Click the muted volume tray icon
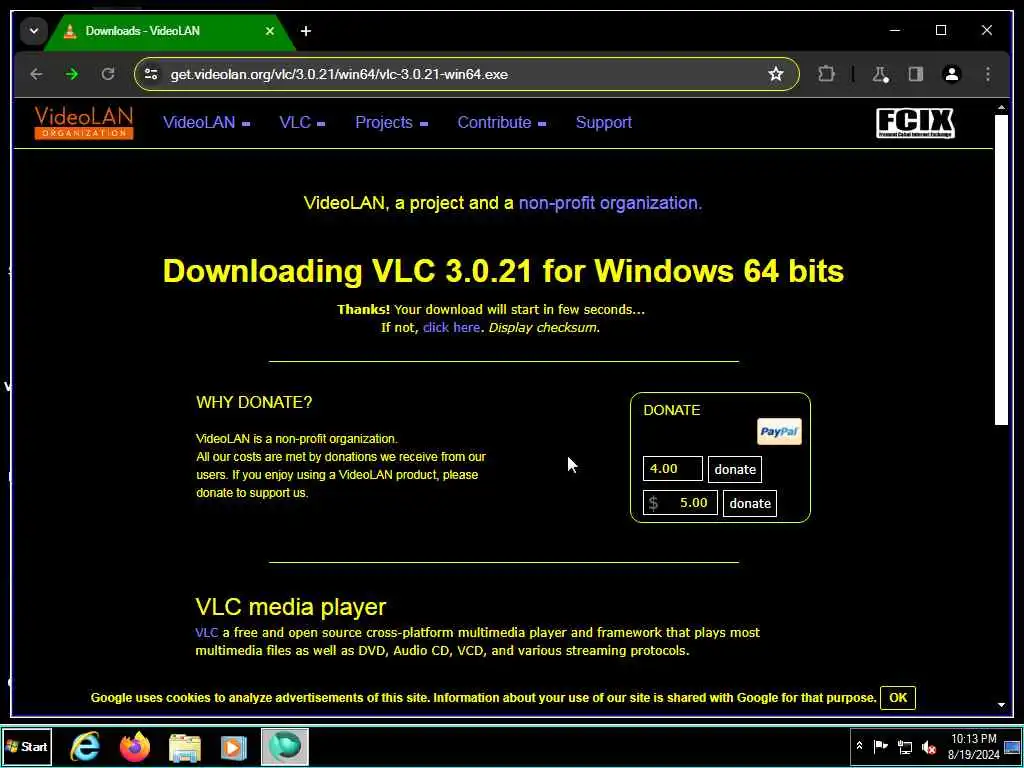1024x768 pixels. (x=928, y=746)
